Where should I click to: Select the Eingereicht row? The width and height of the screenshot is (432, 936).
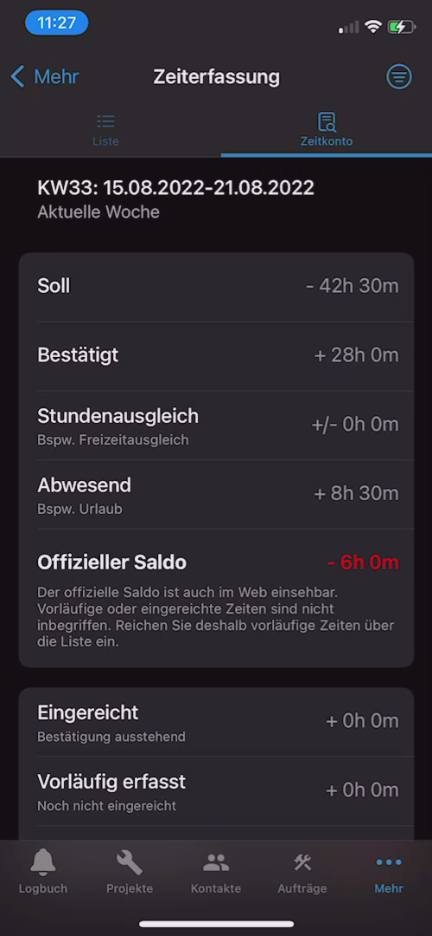(x=216, y=722)
